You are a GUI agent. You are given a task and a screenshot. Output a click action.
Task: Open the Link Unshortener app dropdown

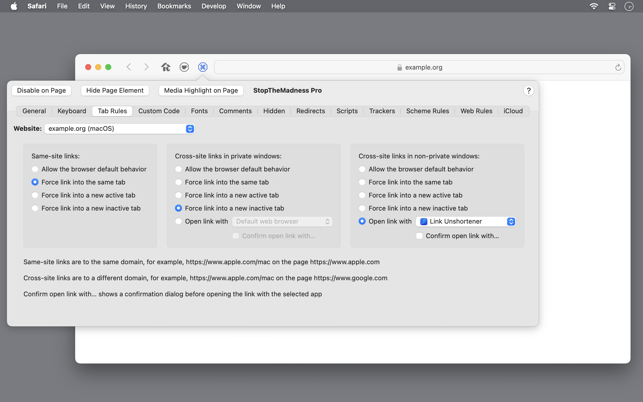tap(466, 222)
